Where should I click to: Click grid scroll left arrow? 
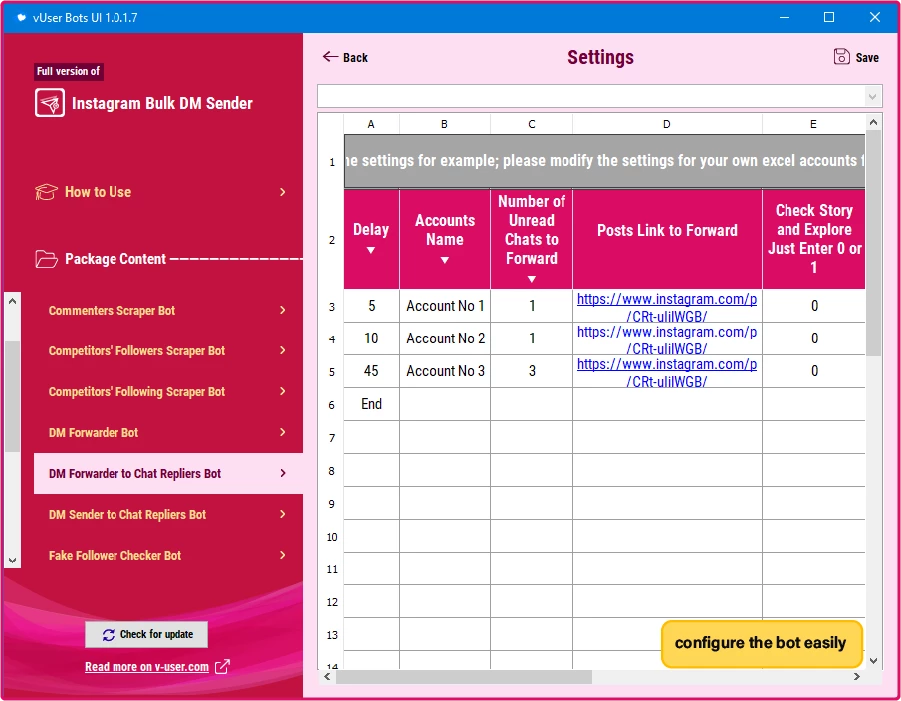click(x=327, y=677)
